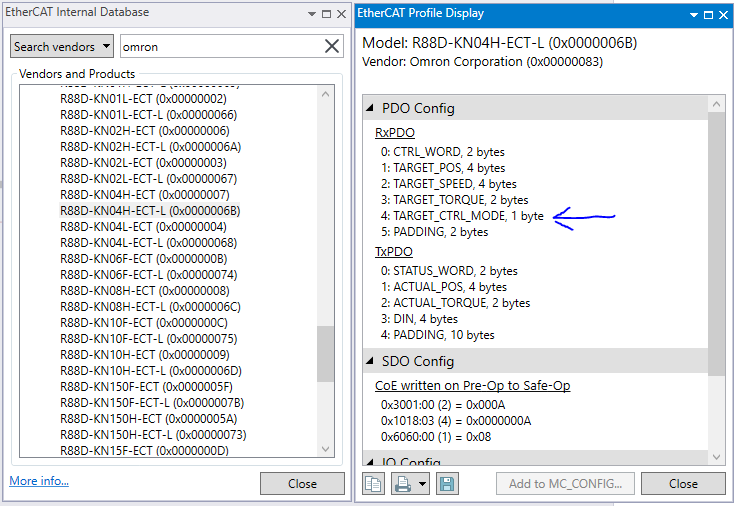The width and height of the screenshot is (738, 506).
Task: Clear the omron search text with X
Action: tap(332, 46)
